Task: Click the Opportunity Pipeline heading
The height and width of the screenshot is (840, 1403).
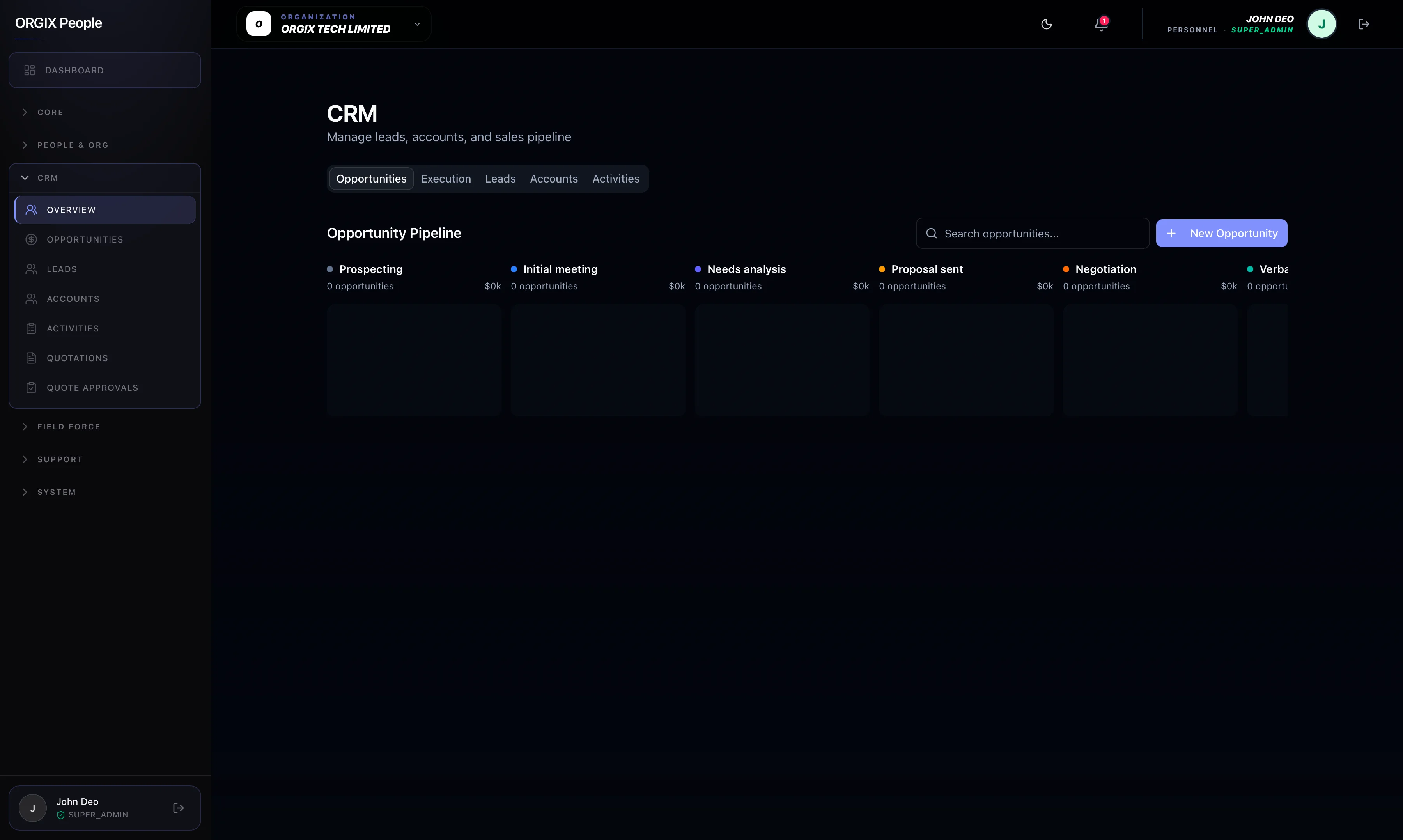Action: tap(394, 233)
